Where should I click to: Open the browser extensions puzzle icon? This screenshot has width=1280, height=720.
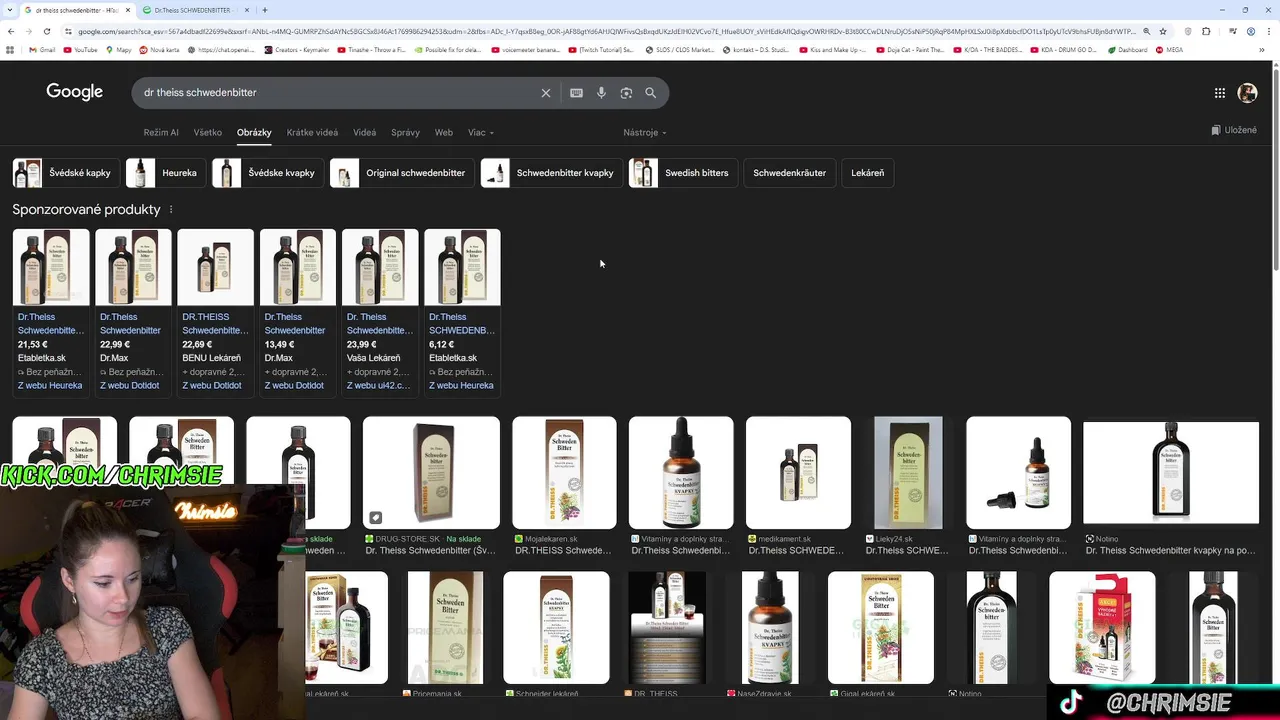click(x=1206, y=31)
